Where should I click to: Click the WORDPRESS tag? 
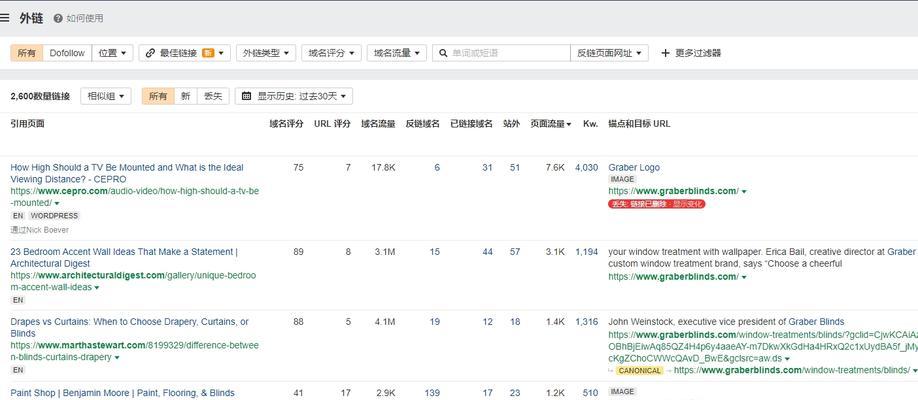point(54,216)
